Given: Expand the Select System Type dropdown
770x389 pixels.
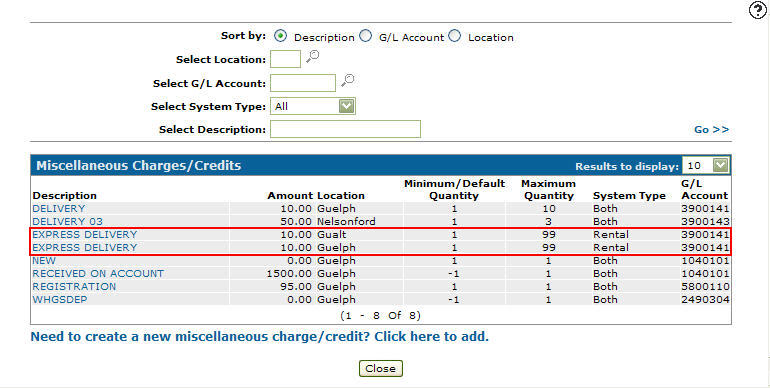Looking at the screenshot, I should tap(347, 106).
